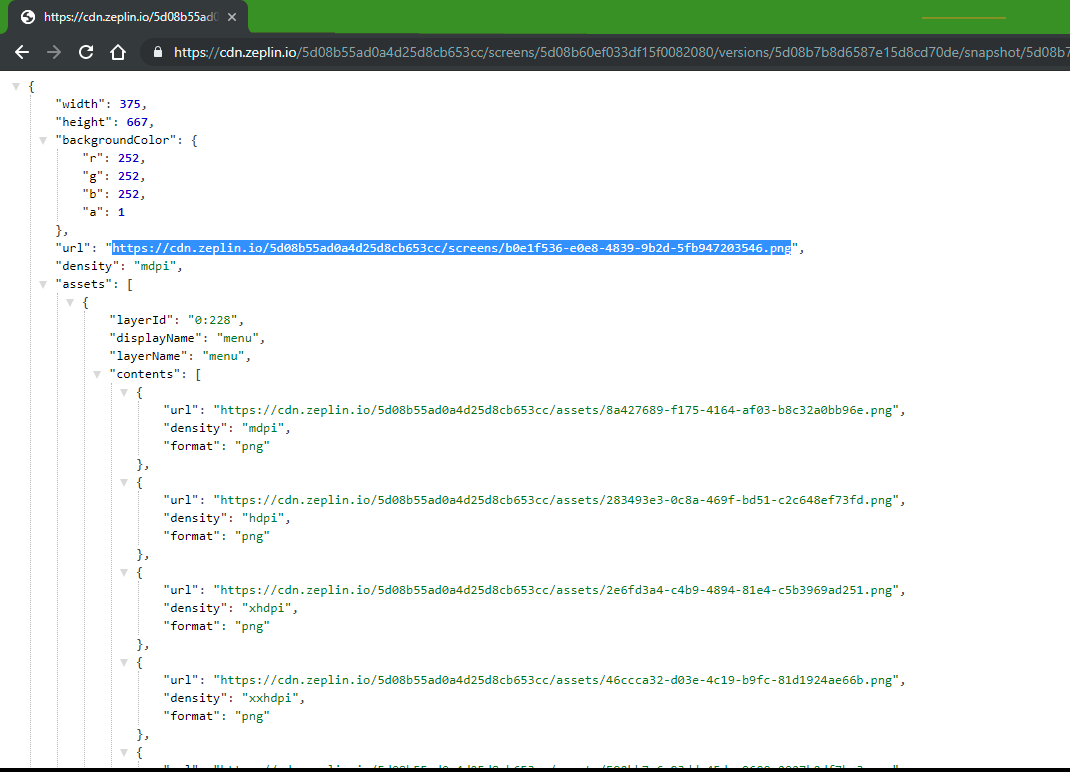
Task: Click the top-level density value "mdpi"
Action: [155, 266]
